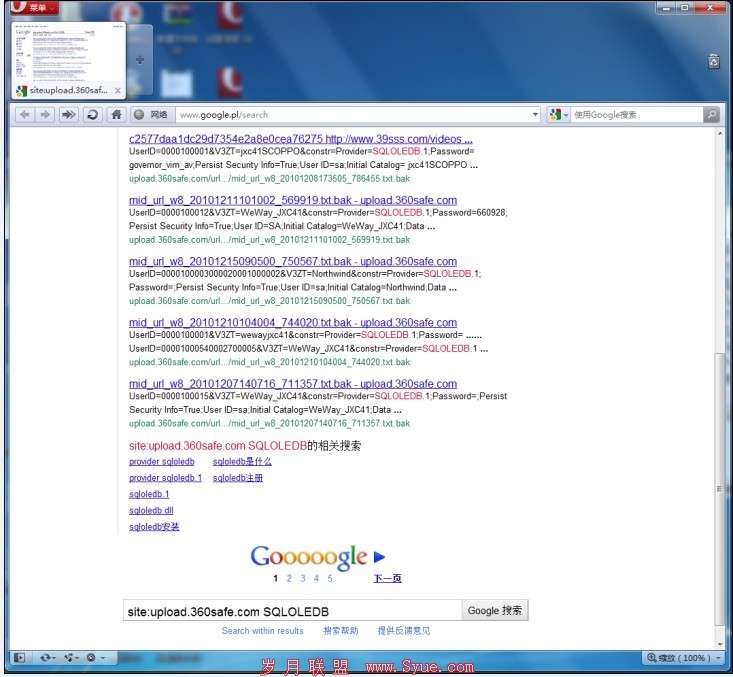Open 提供反馈意见 feedback link

[x=404, y=631]
